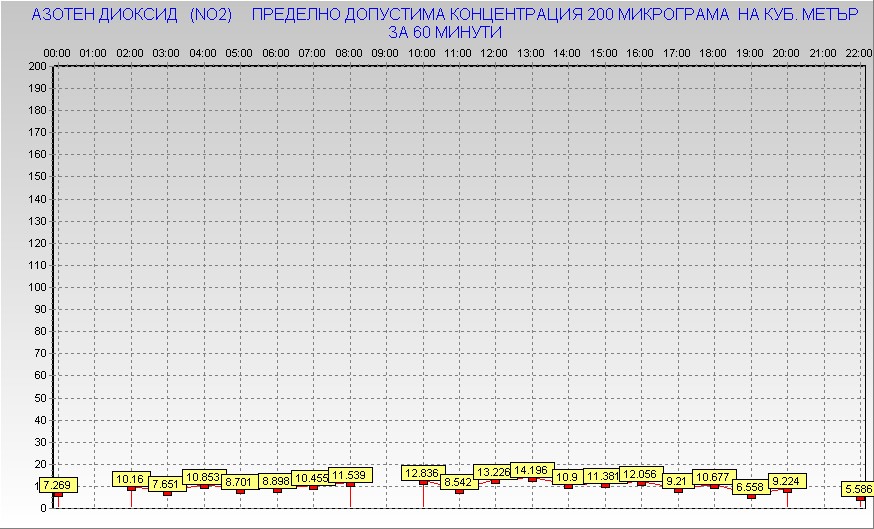The height and width of the screenshot is (529, 874).
Task: Select the 12.056 data label
Action: point(640,474)
